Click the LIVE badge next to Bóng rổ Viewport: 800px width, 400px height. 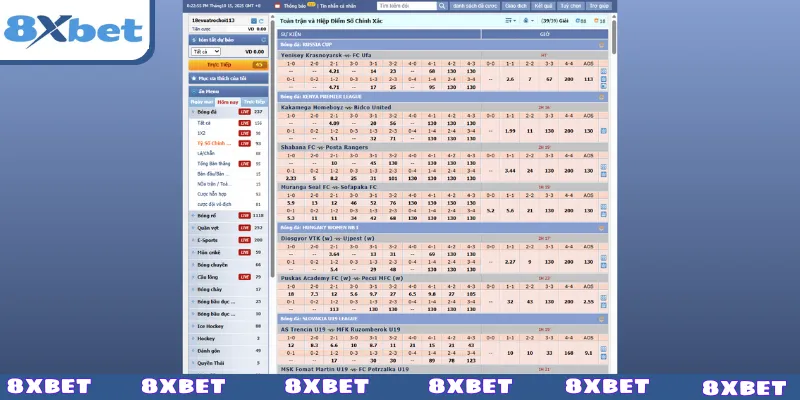click(x=243, y=215)
